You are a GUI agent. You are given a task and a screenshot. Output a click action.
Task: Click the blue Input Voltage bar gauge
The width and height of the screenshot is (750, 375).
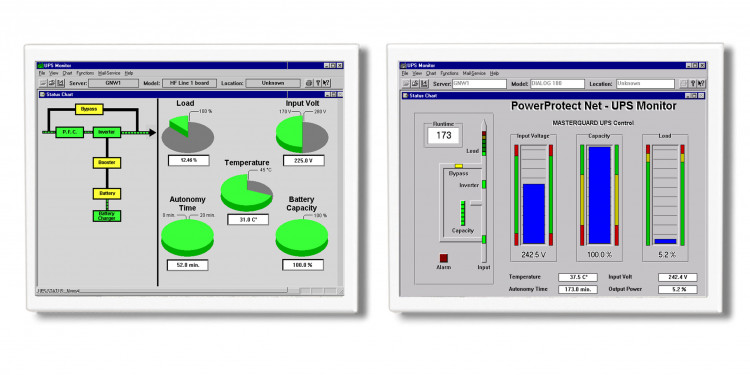534,214
